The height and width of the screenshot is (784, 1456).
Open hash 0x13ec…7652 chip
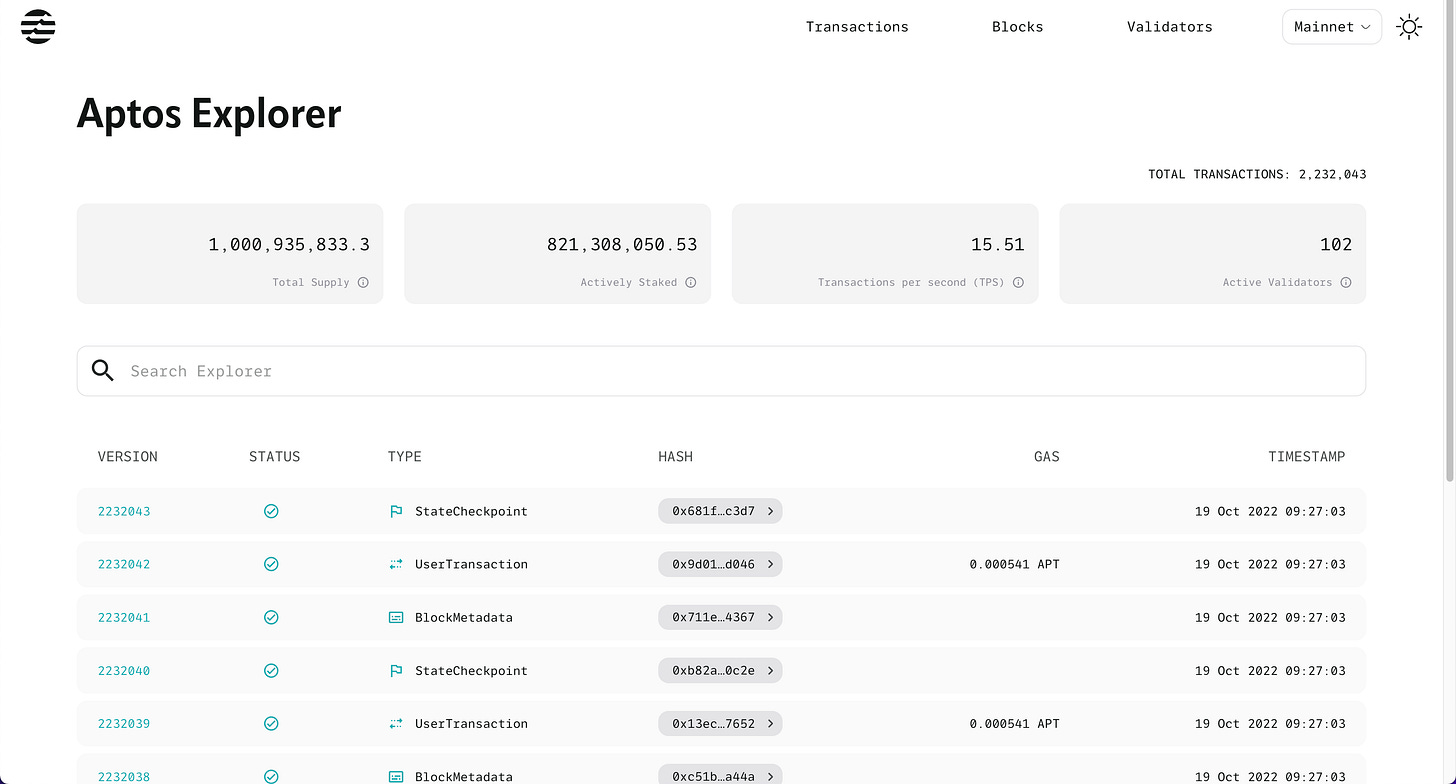[720, 724]
